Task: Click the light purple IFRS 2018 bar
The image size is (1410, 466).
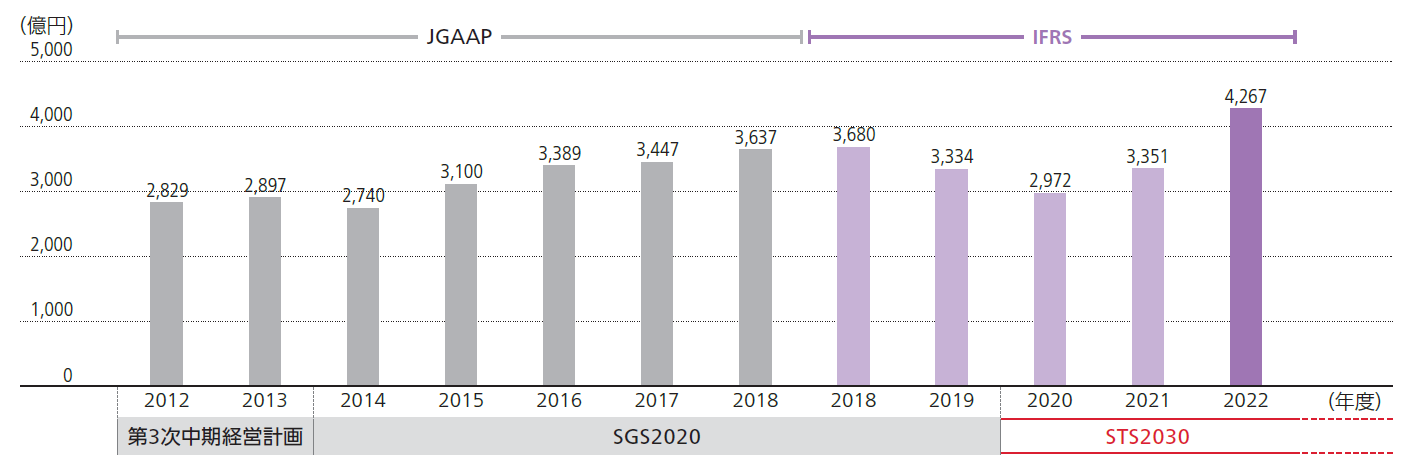Action: coord(853,266)
